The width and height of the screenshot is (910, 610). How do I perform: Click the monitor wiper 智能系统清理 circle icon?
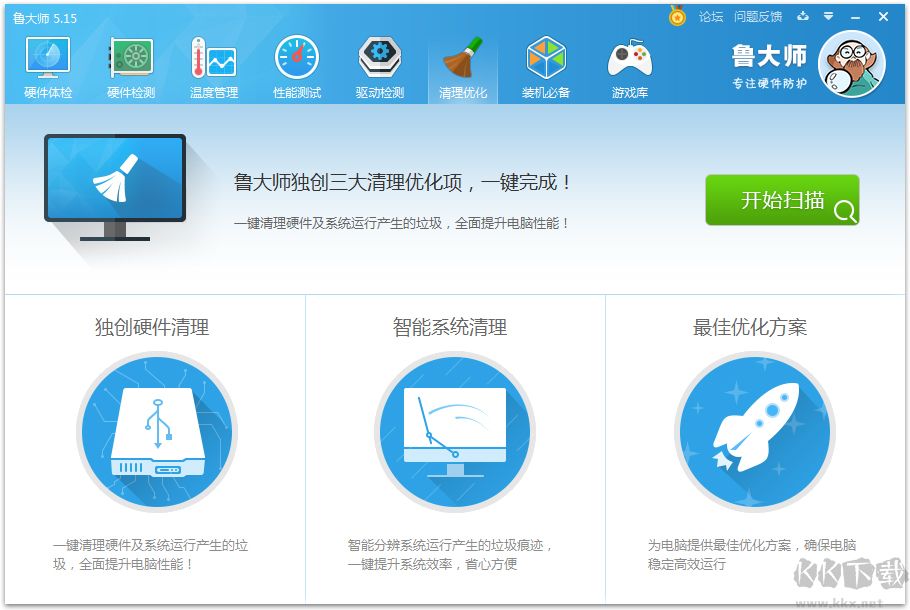pyautogui.click(x=455, y=432)
